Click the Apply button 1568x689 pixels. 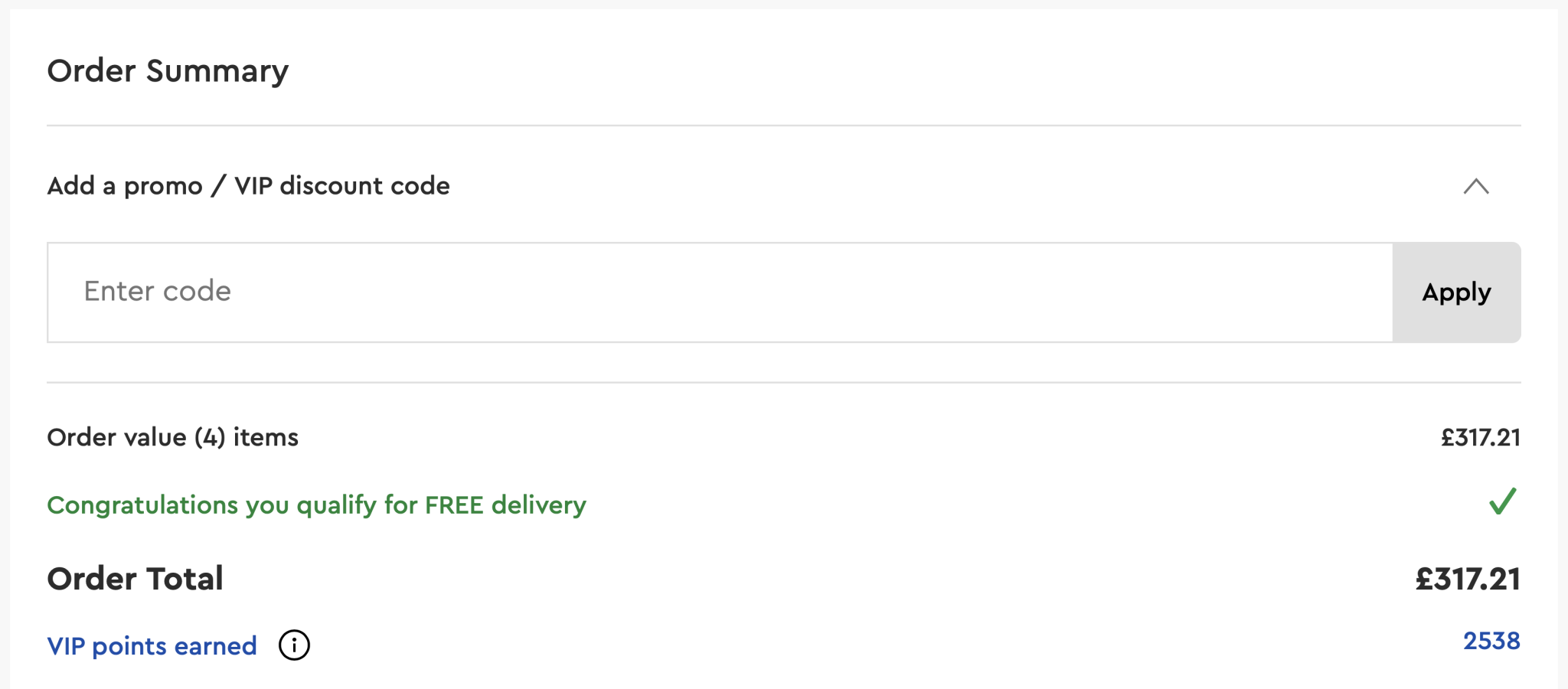click(1456, 292)
